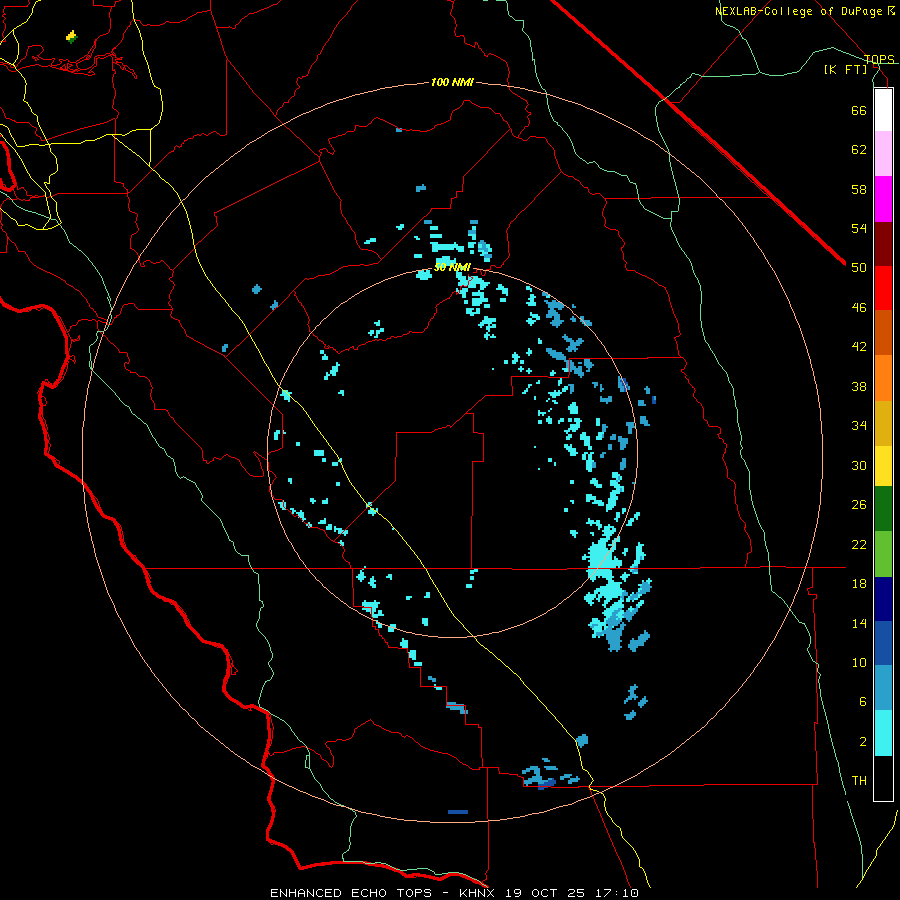Click the 18 value on the legend
The height and width of the screenshot is (900, 900).
click(x=859, y=584)
